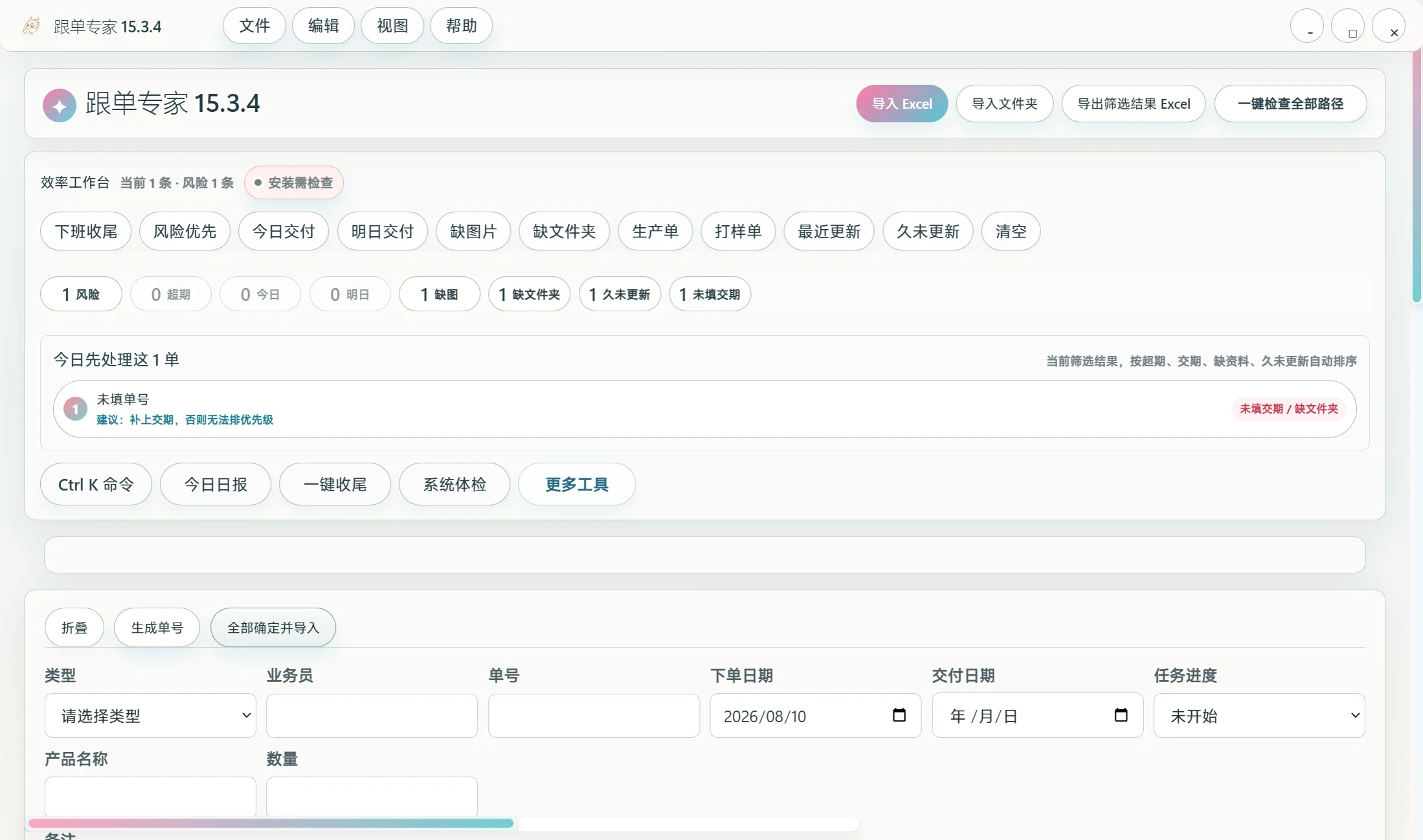Toggle the 生产单 filter
This screenshot has height=840, width=1423.
tap(655, 231)
